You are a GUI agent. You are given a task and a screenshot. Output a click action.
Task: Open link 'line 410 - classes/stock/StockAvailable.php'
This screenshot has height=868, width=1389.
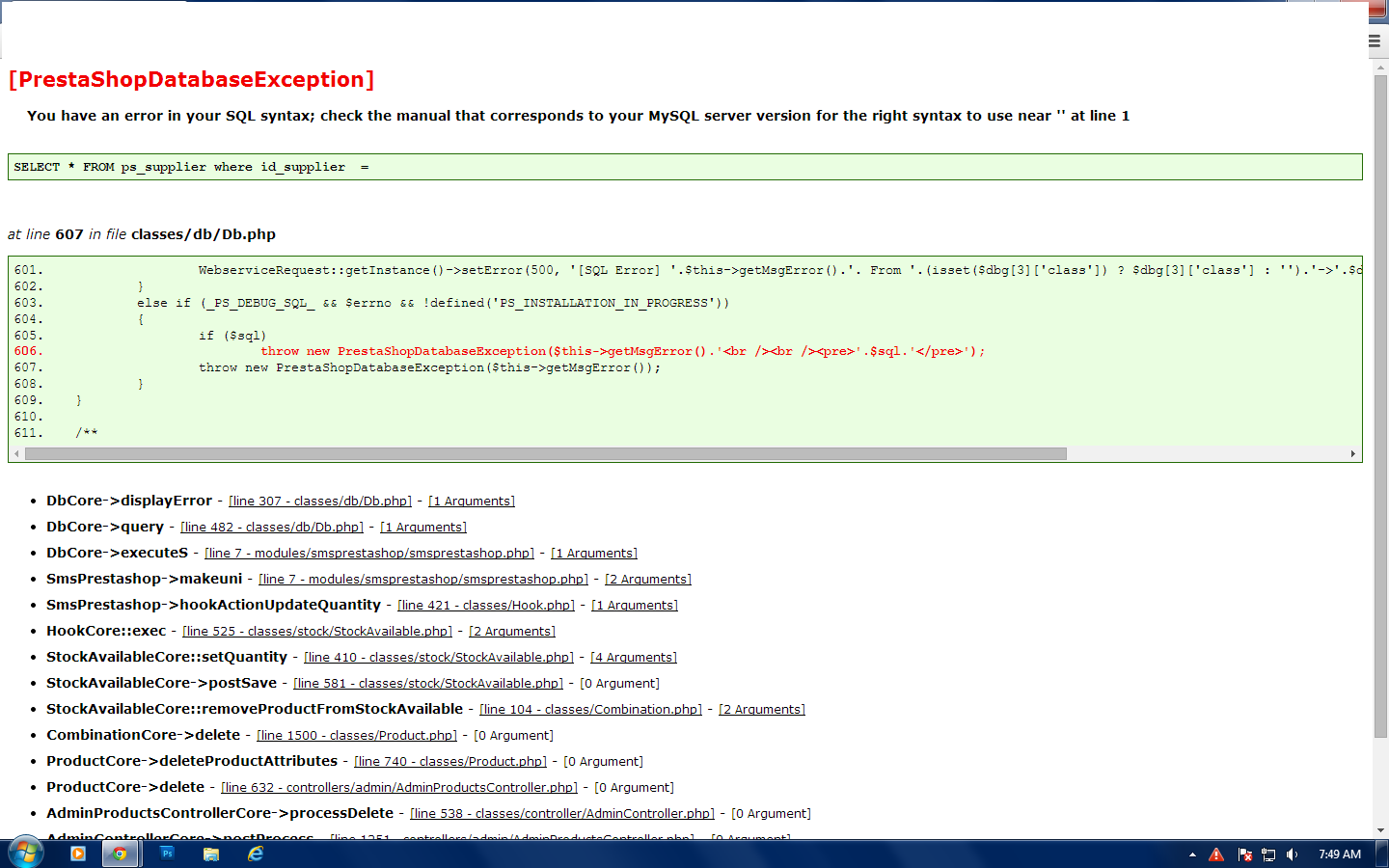click(x=439, y=658)
